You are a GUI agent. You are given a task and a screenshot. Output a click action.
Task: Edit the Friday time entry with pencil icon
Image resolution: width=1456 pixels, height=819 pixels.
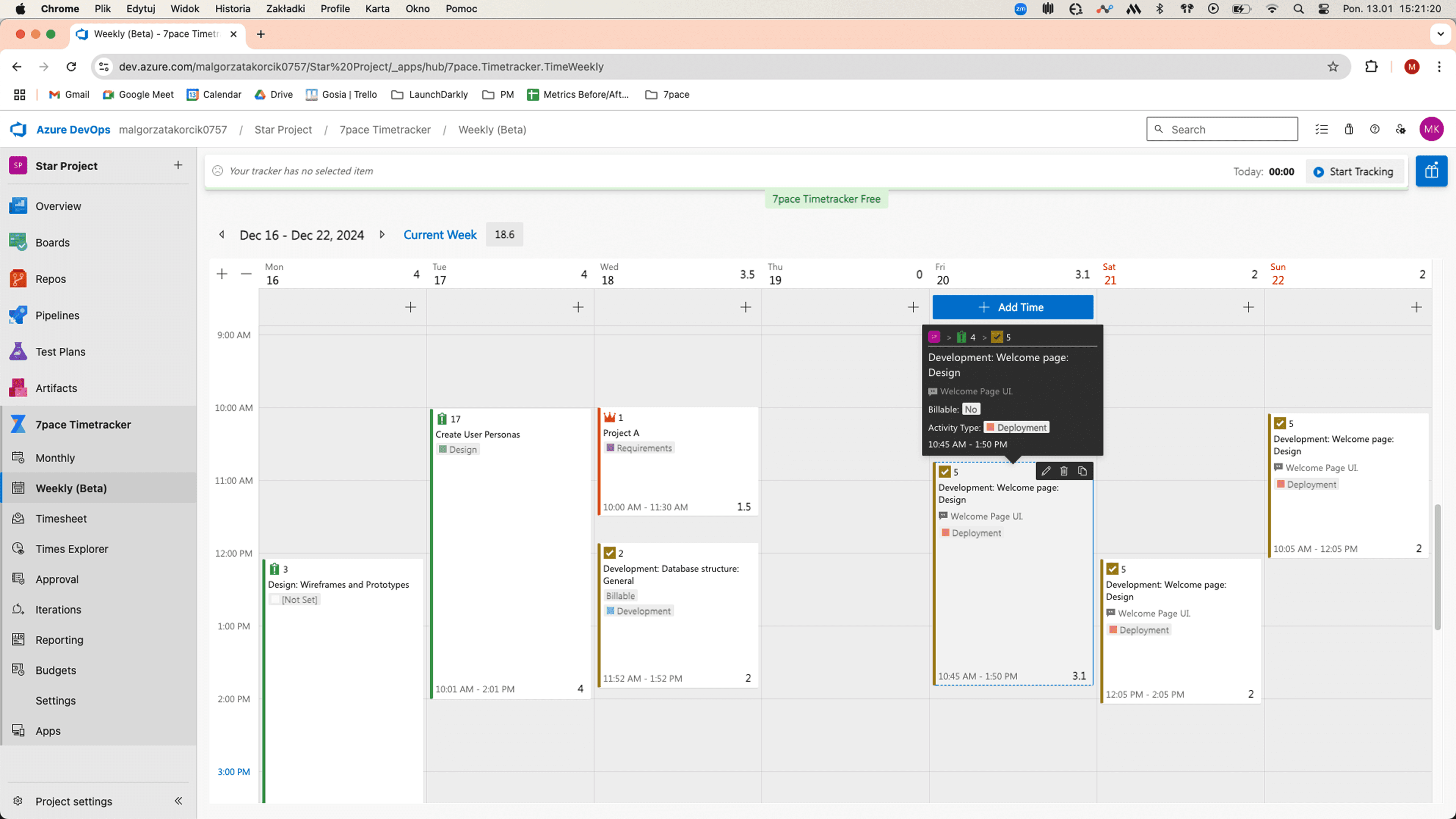point(1046,471)
